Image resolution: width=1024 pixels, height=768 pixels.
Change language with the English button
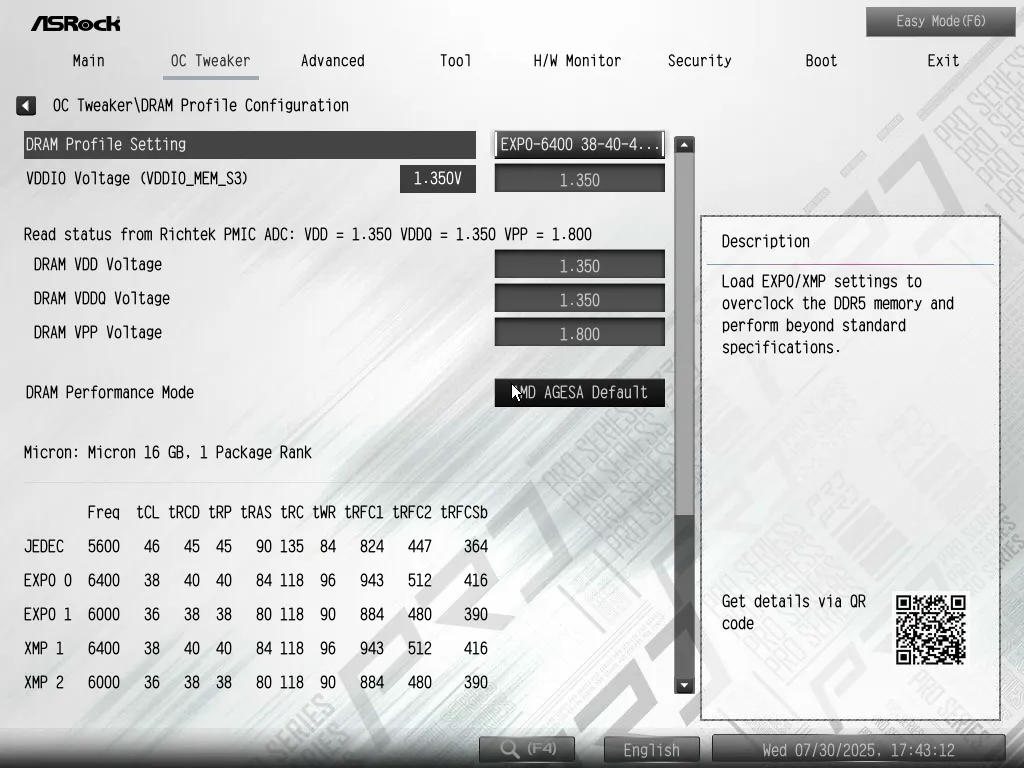pos(651,750)
